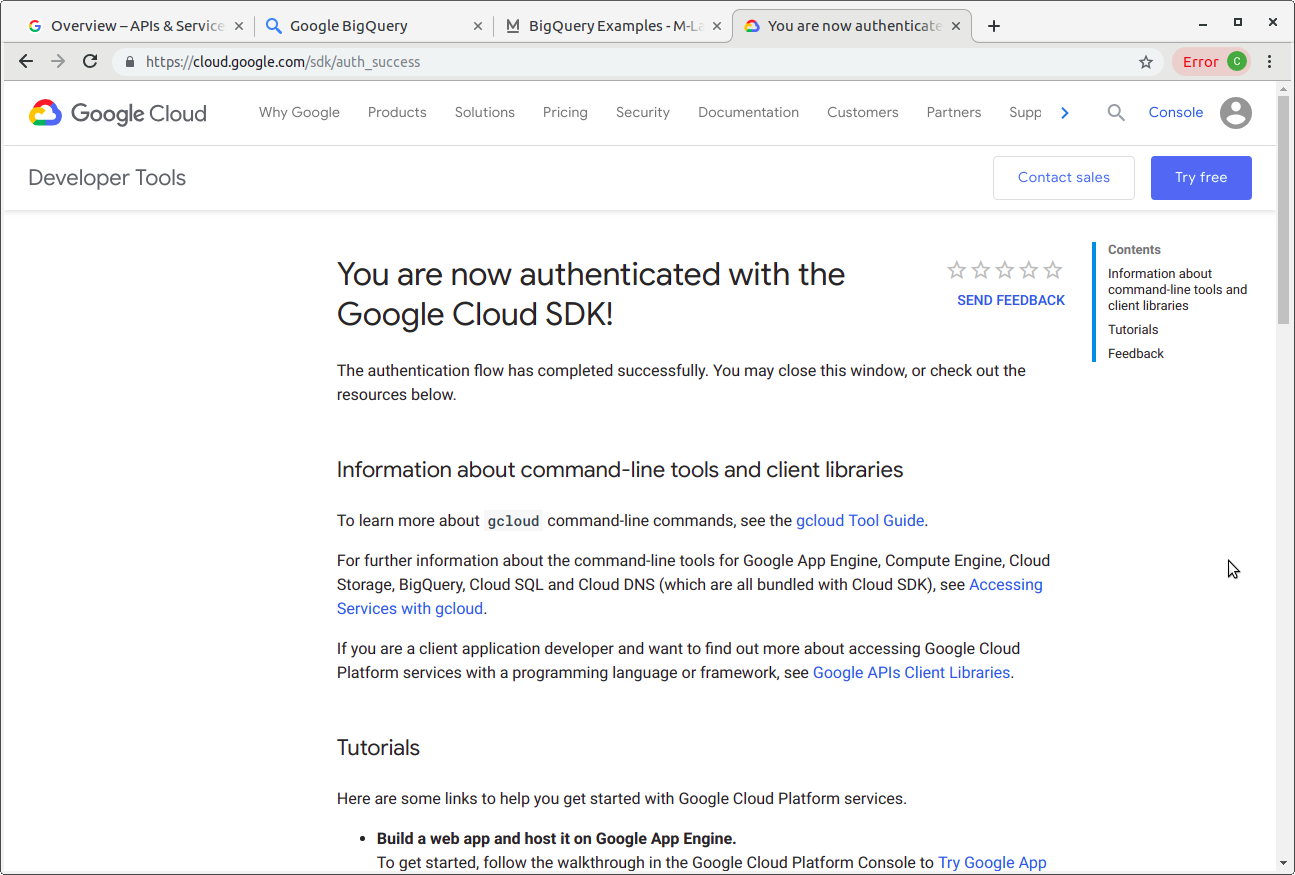
Task: Reload the page with the refresh icon
Action: tap(89, 61)
